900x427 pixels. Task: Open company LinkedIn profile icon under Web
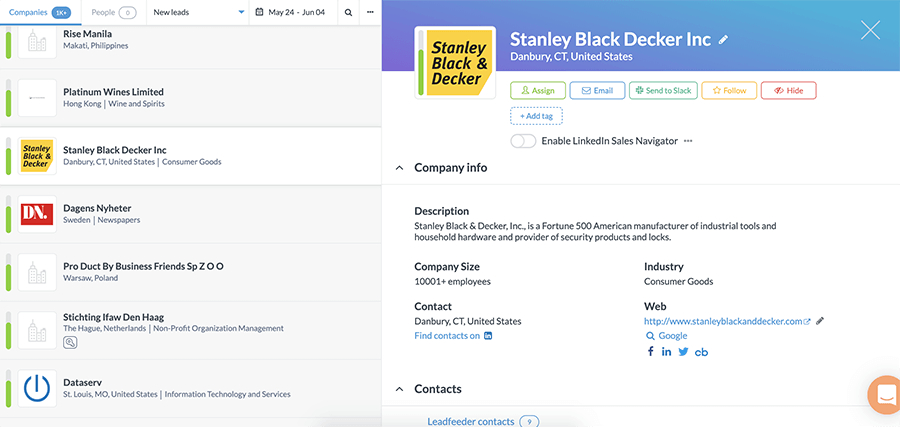point(666,352)
